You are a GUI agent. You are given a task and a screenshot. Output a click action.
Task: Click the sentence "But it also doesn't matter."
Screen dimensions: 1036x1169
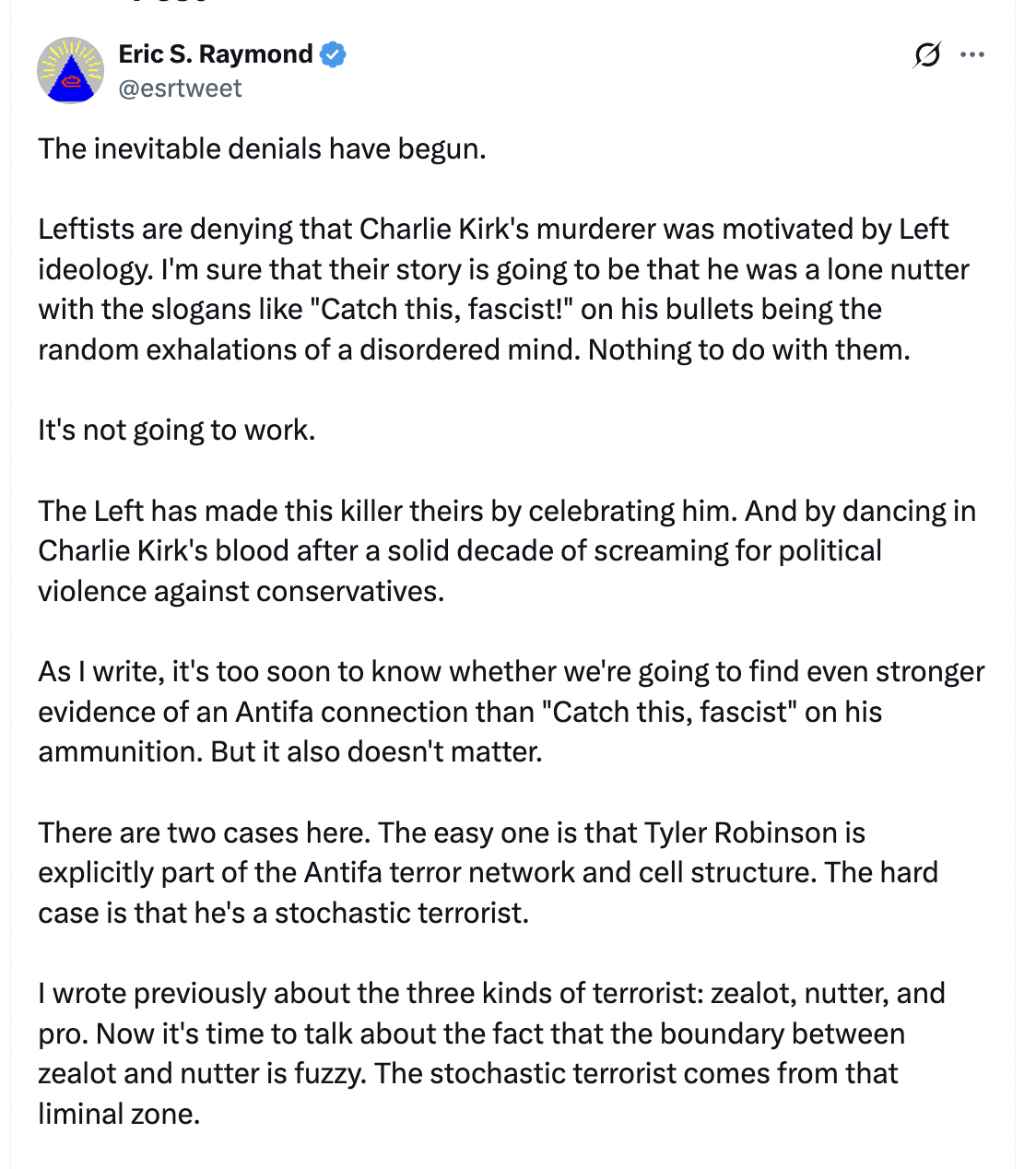tap(376, 751)
